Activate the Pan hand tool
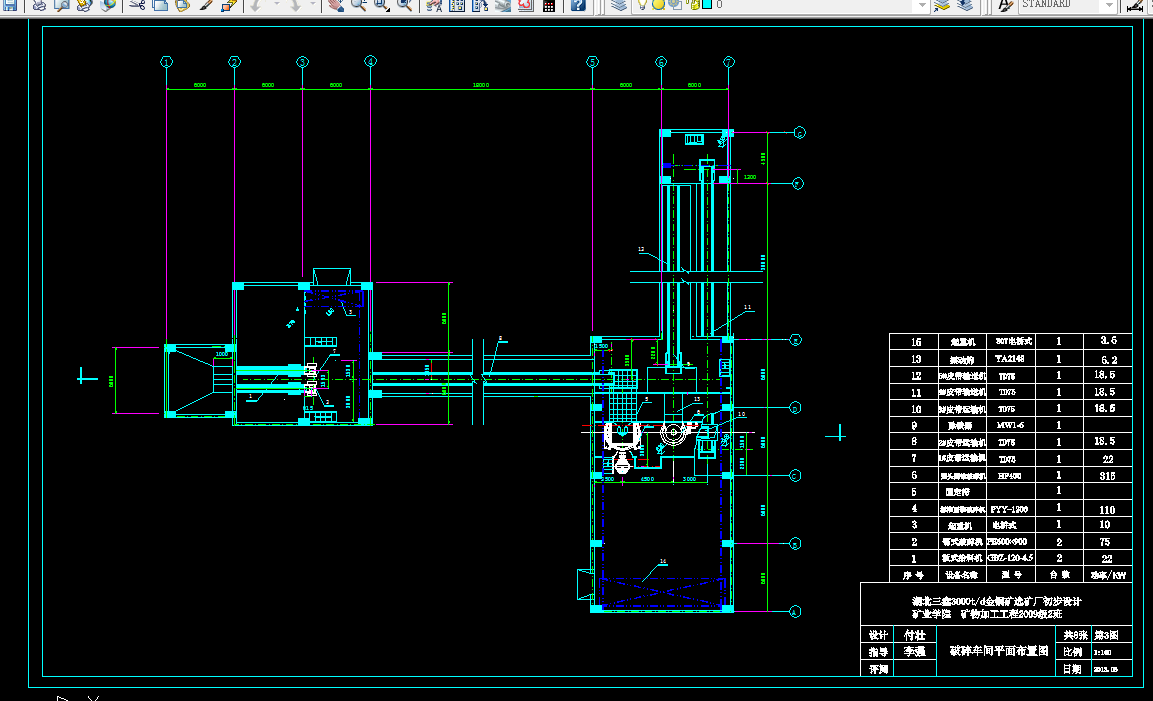 click(335, 5)
